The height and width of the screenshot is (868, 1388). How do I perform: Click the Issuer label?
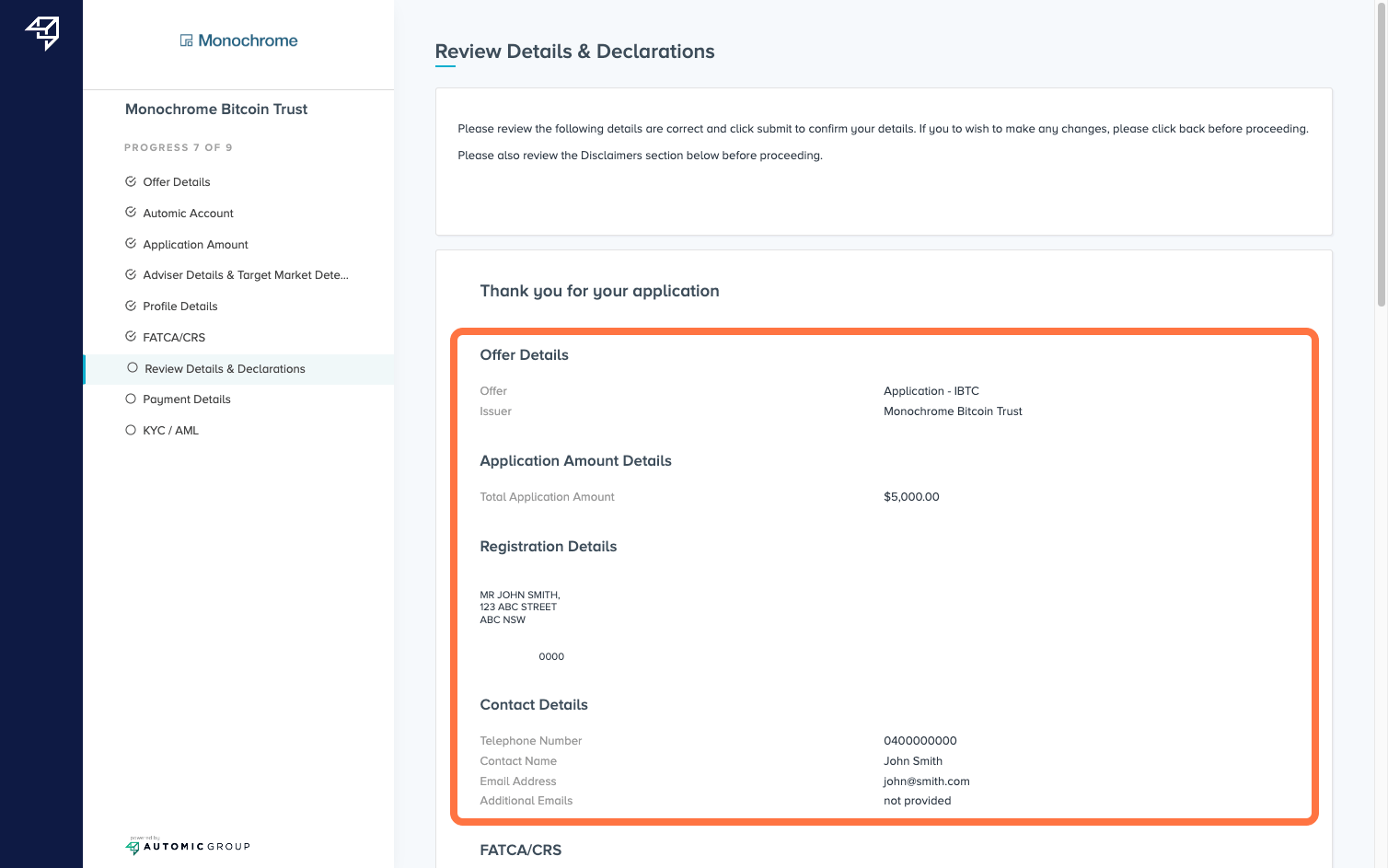click(495, 411)
